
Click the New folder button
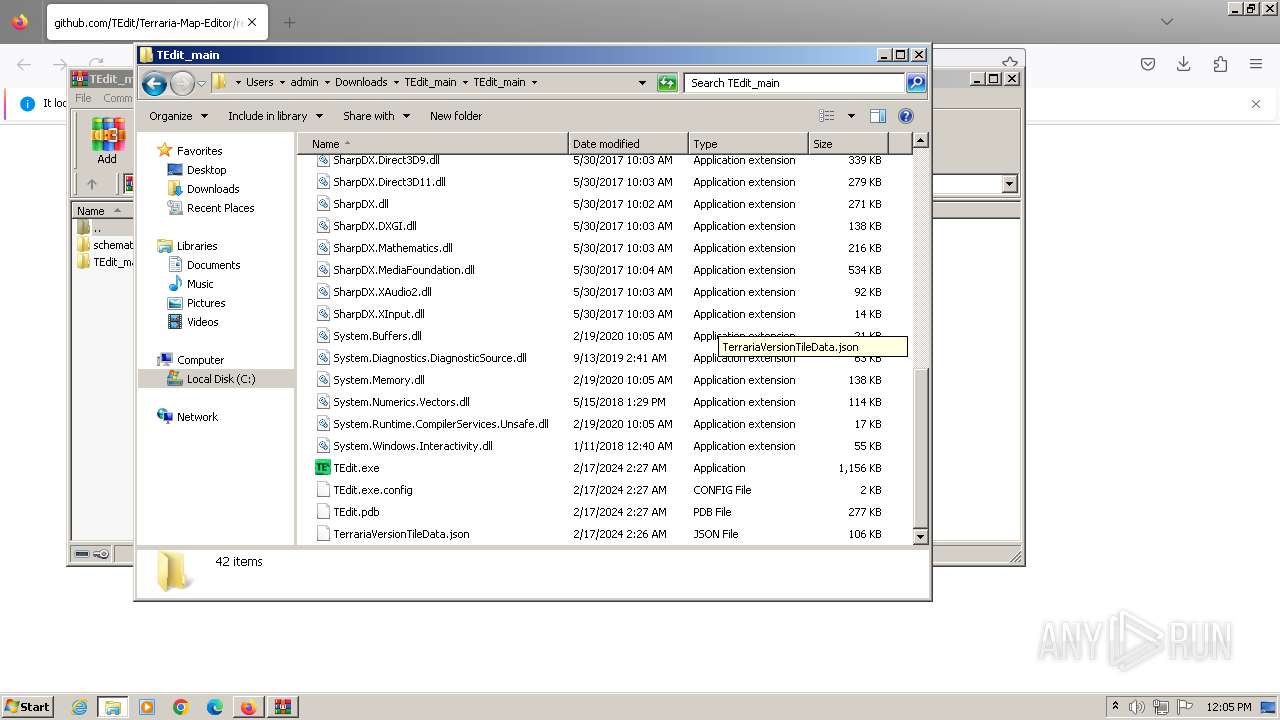456,116
